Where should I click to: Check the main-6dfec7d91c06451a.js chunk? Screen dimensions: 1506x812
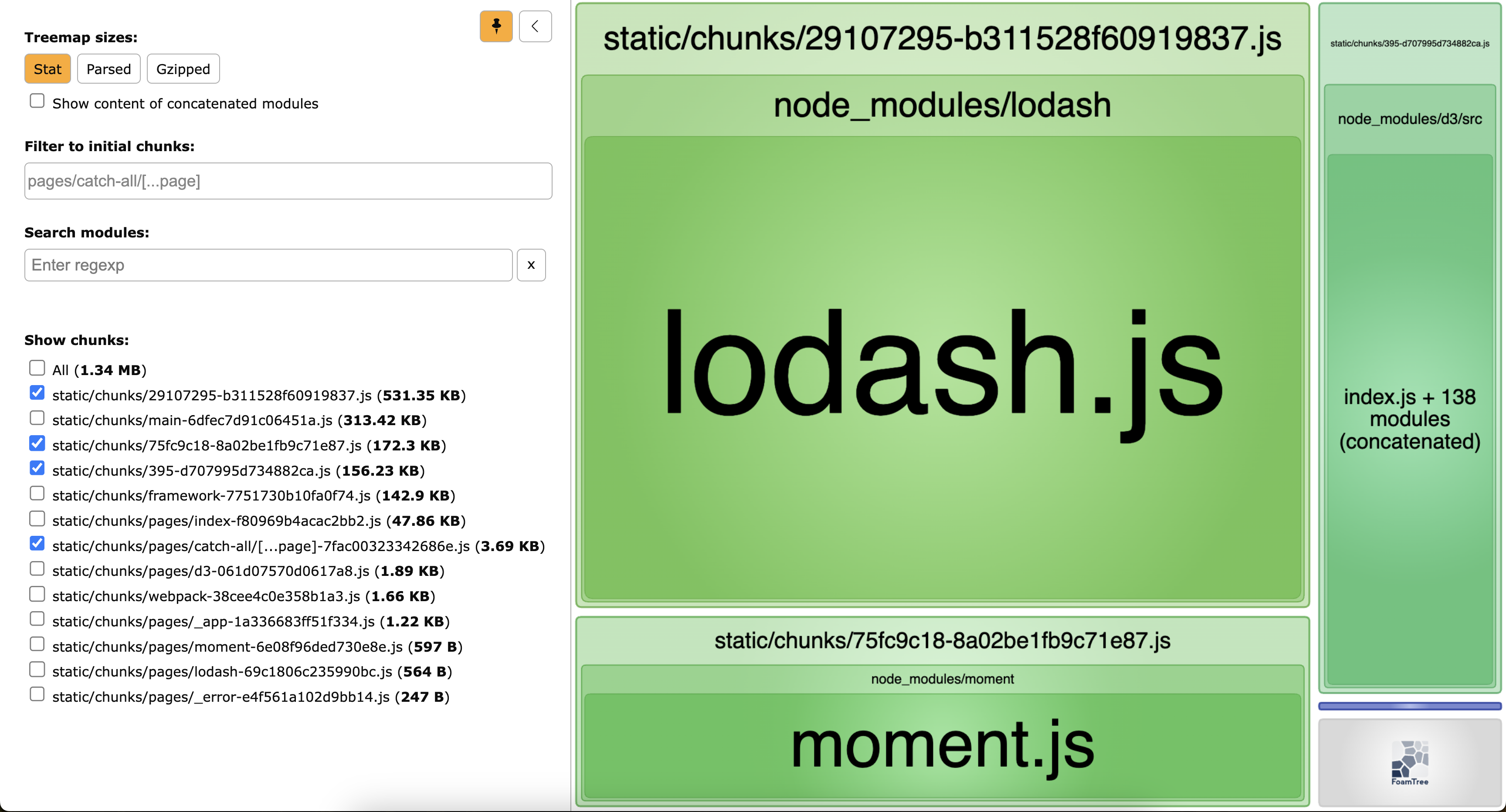click(x=37, y=418)
